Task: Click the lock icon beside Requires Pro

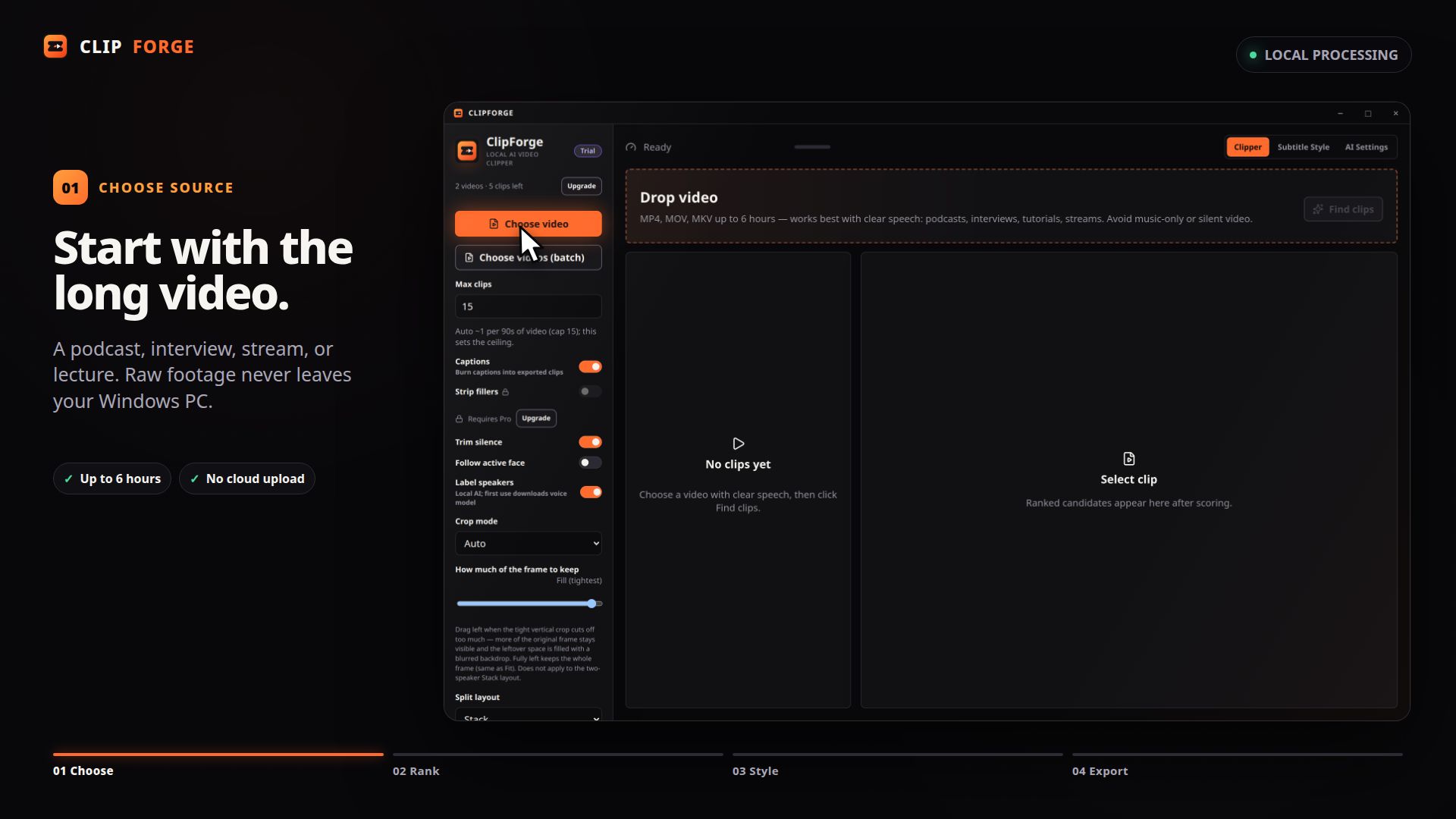Action: pos(459,419)
